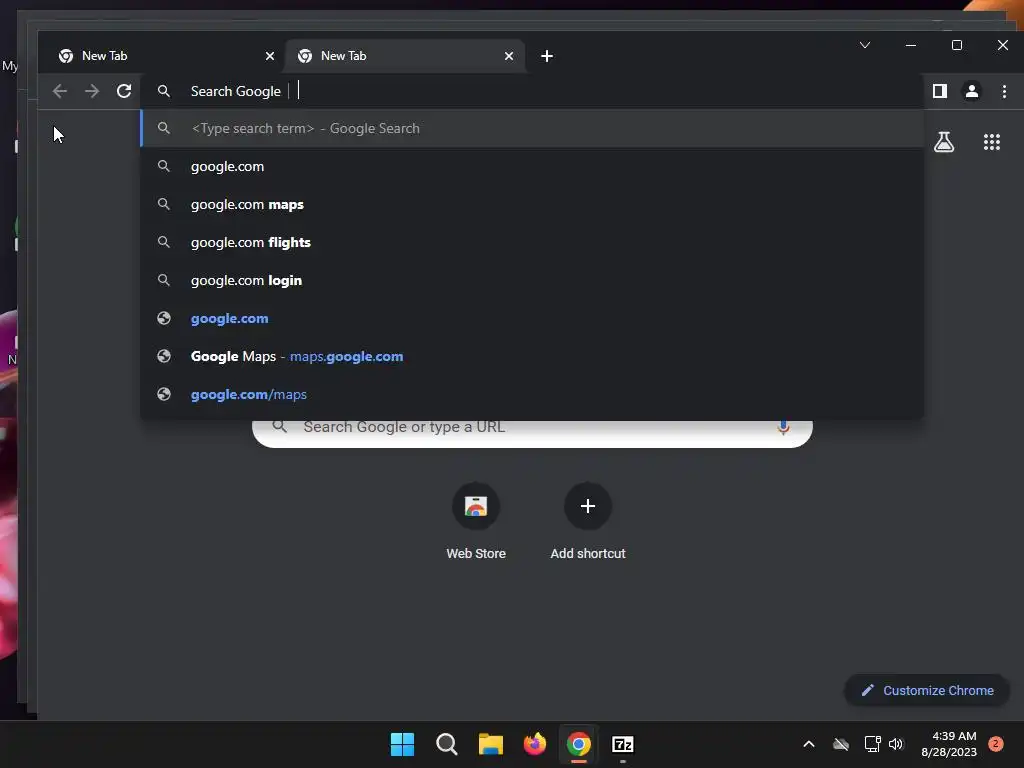Click the Chrome taskbar icon
The image size is (1024, 768).
click(579, 744)
